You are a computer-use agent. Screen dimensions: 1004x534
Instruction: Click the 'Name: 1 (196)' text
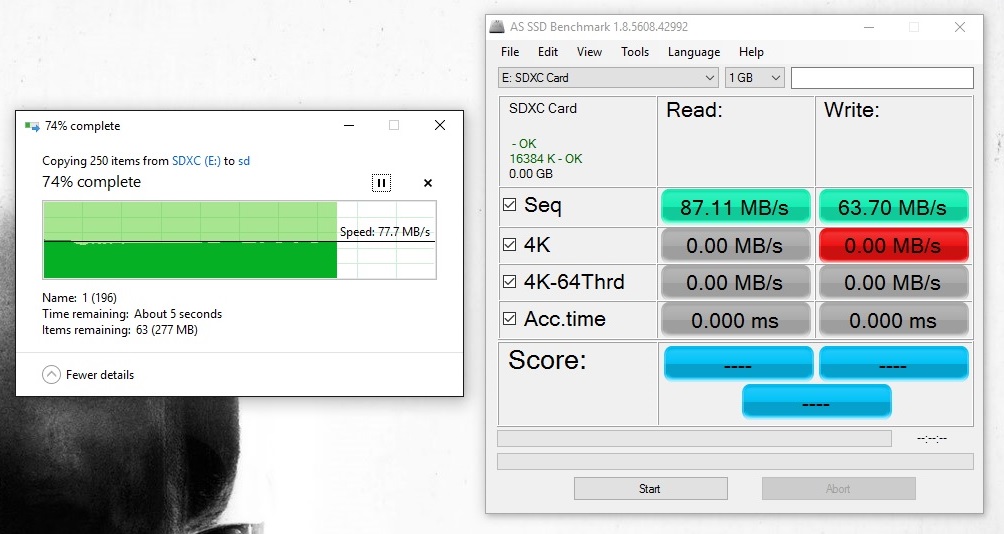click(79, 298)
